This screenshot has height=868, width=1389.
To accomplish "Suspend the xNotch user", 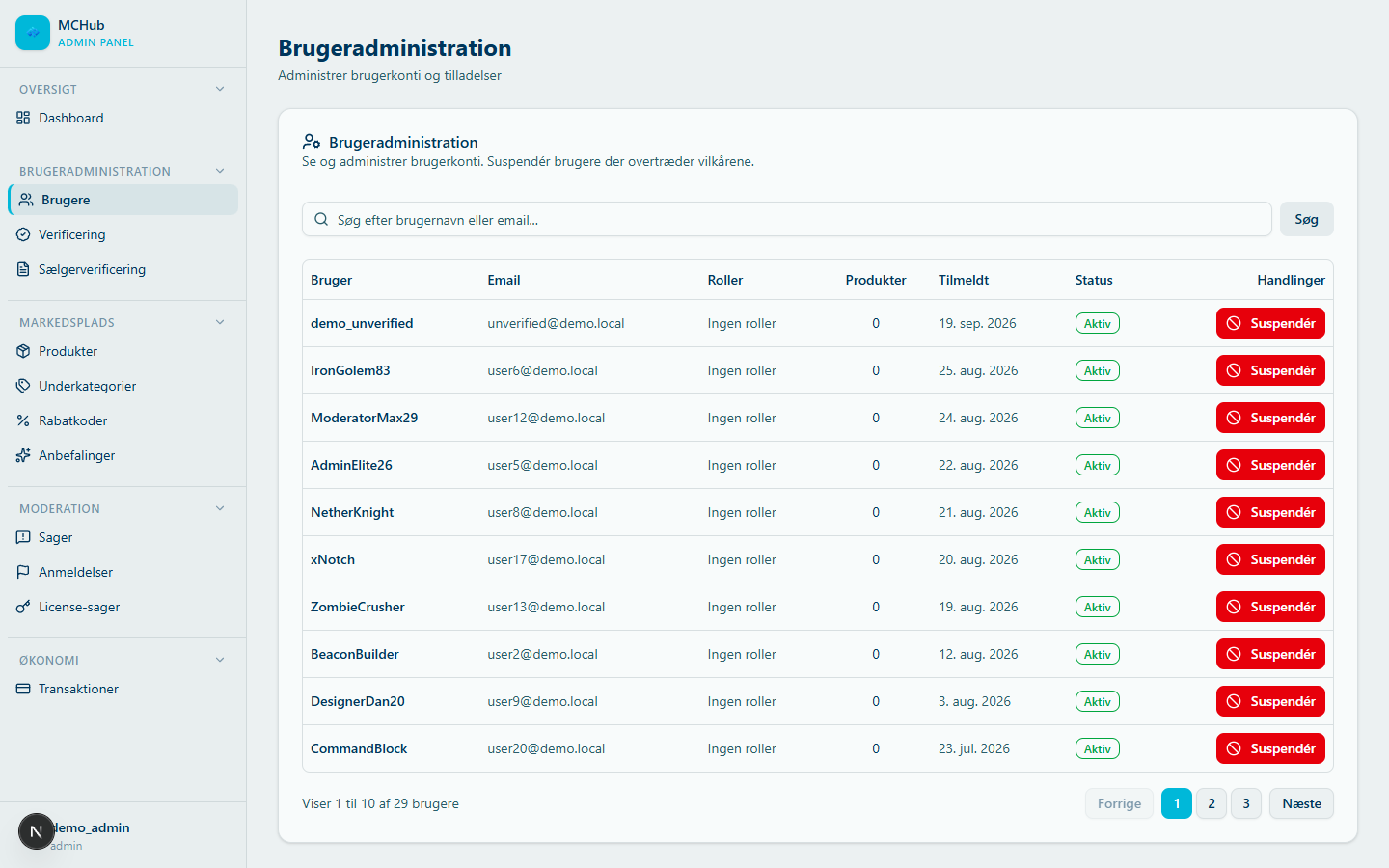I will 1270,559.
